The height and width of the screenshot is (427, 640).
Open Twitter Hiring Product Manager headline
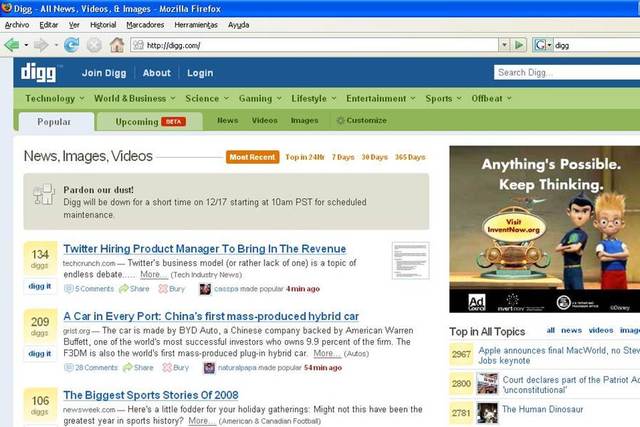pos(205,249)
